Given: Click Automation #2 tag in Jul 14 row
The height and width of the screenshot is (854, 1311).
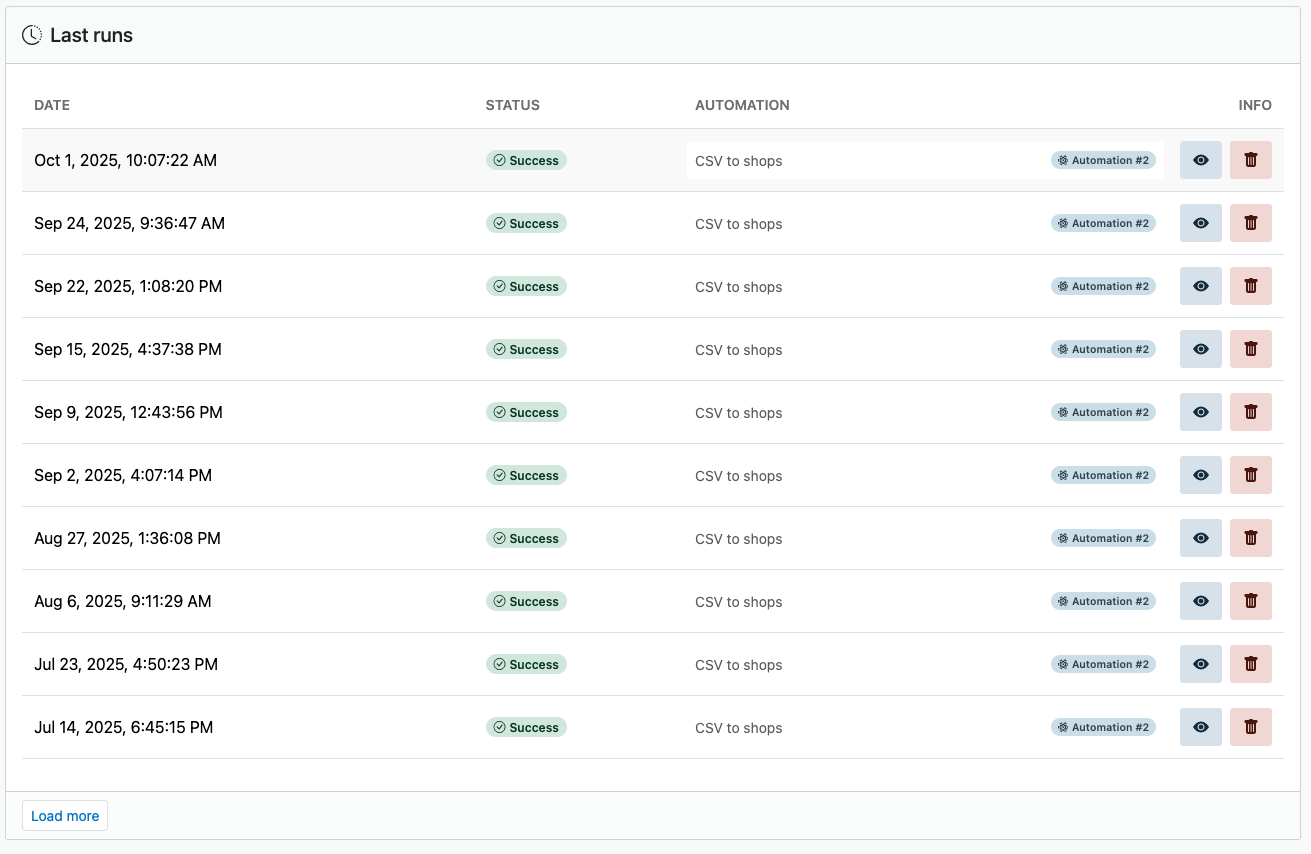Looking at the screenshot, I should tap(1103, 727).
